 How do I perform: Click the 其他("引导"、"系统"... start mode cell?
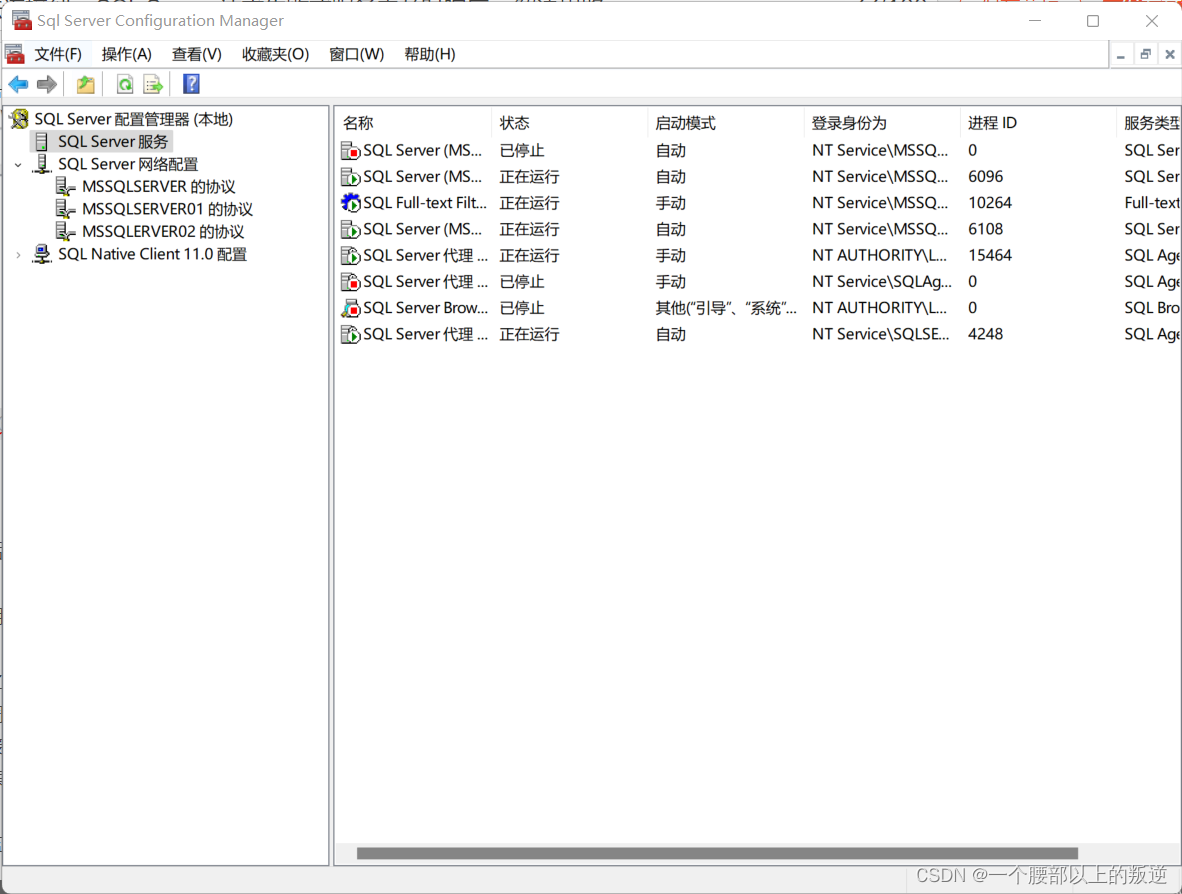[726, 308]
